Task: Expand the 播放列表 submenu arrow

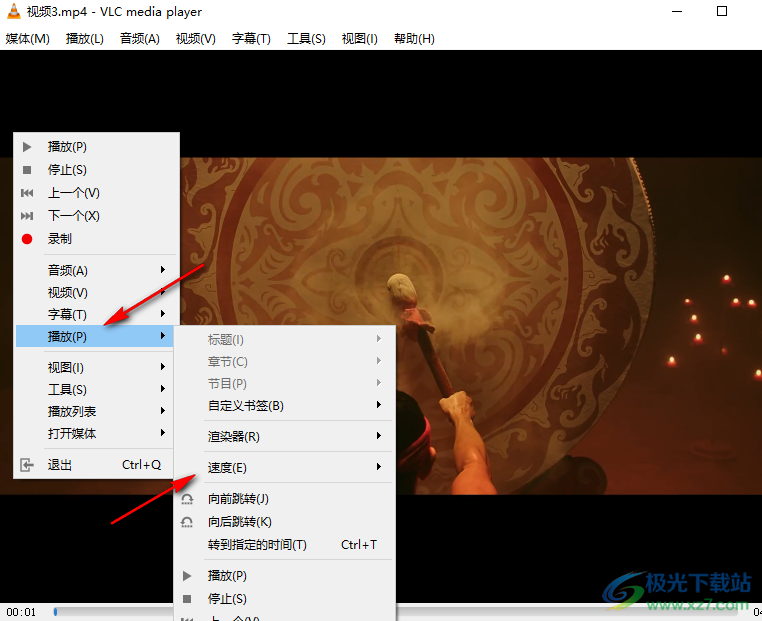Action: point(163,411)
